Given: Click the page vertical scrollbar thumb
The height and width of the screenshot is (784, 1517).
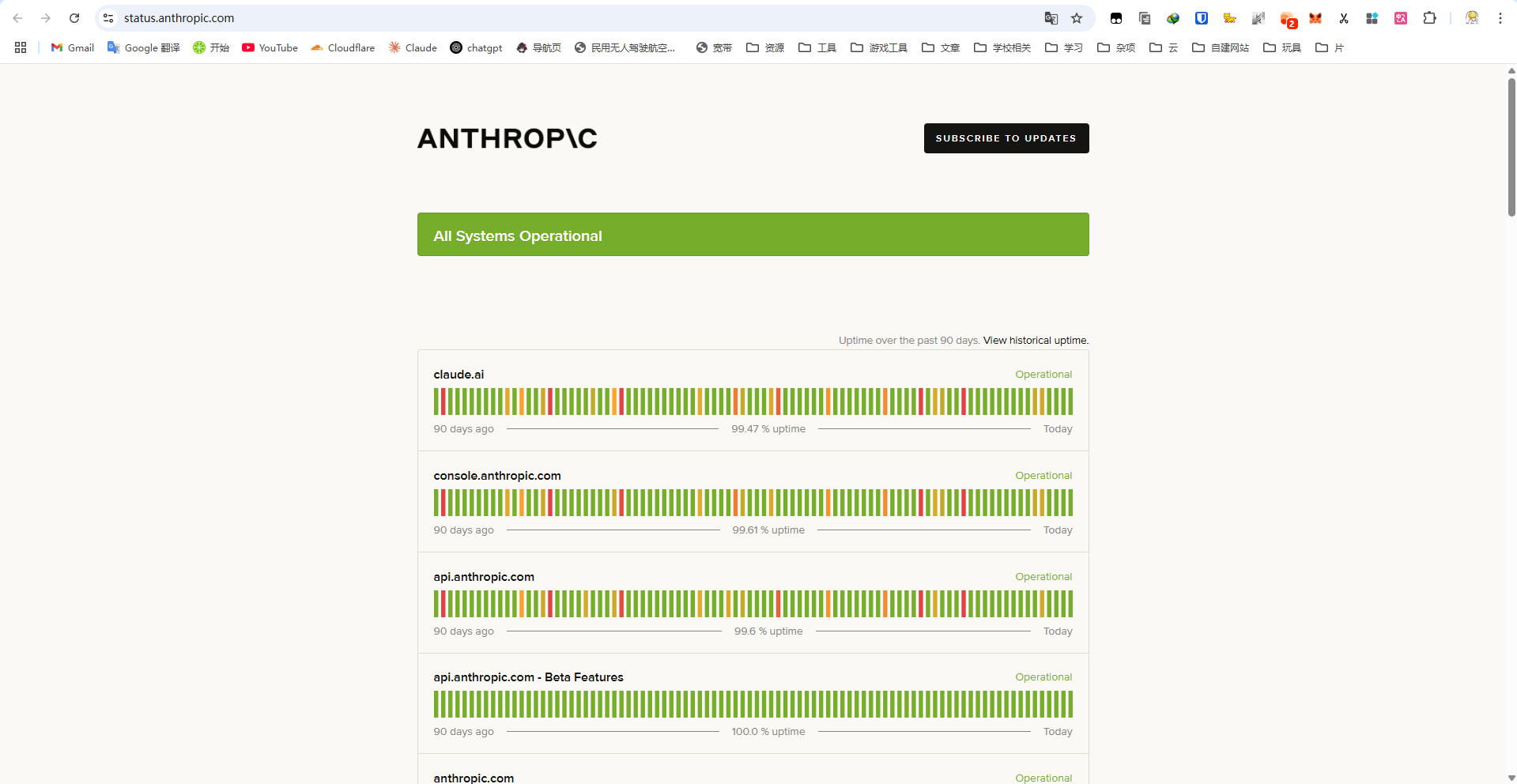Looking at the screenshot, I should coord(1511,146).
